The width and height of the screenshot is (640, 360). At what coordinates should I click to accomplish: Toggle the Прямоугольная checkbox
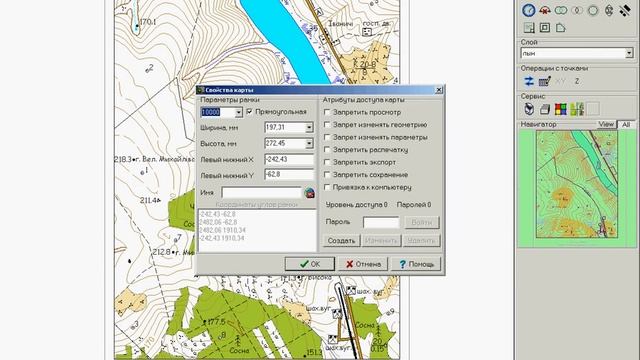click(249, 111)
